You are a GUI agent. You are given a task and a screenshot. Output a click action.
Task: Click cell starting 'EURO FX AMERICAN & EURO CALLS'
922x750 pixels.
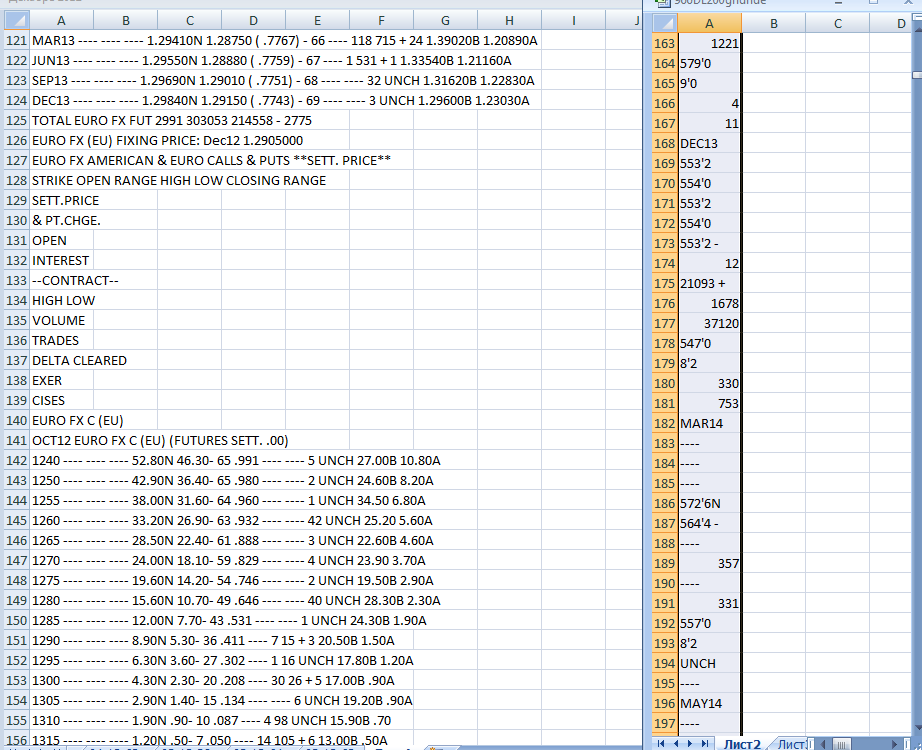point(212,161)
